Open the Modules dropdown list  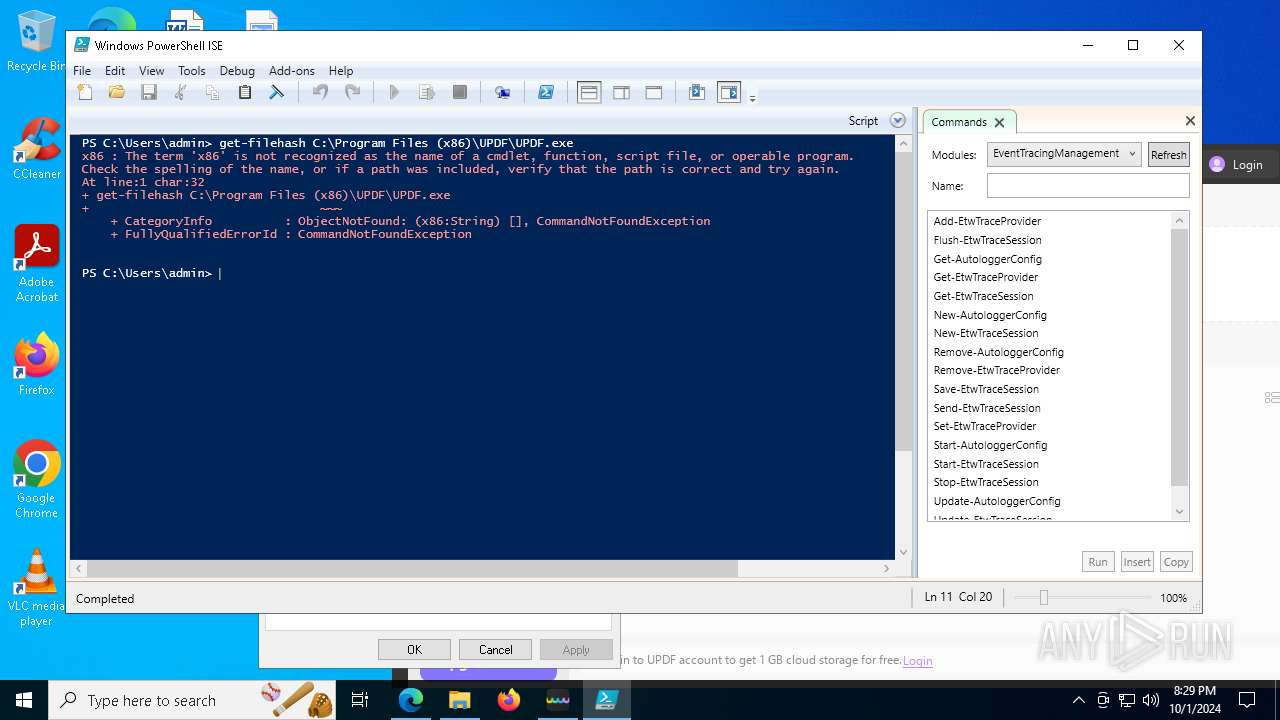[x=1064, y=154]
